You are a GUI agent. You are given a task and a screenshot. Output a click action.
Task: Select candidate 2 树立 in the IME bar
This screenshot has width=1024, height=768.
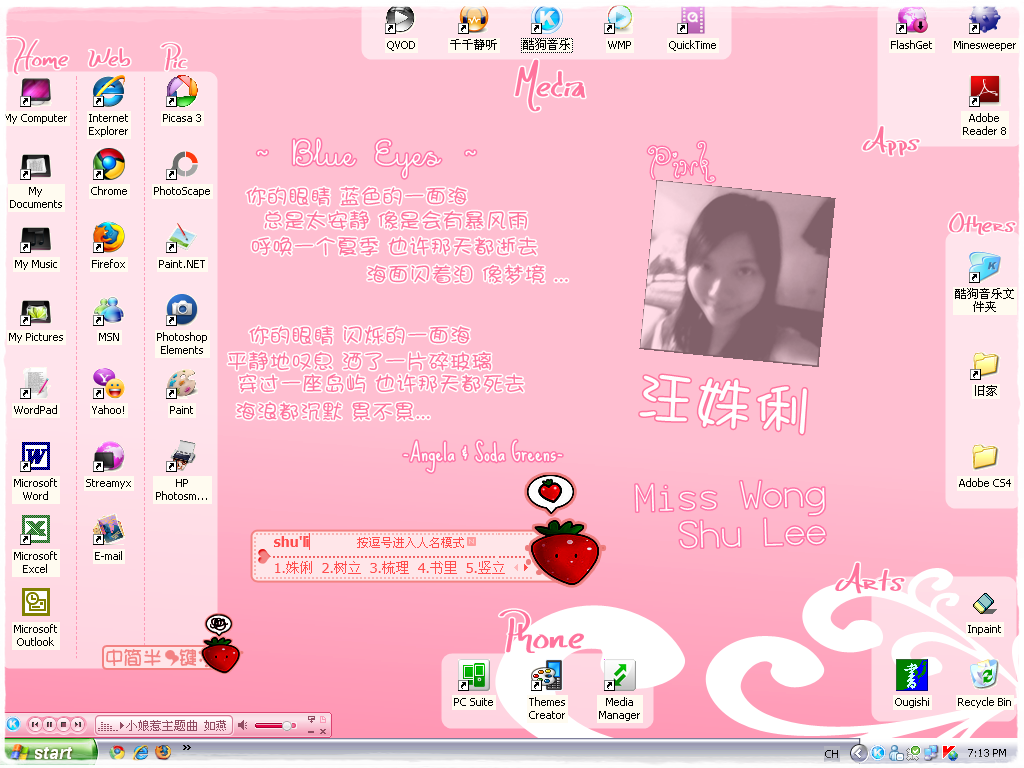click(341, 568)
